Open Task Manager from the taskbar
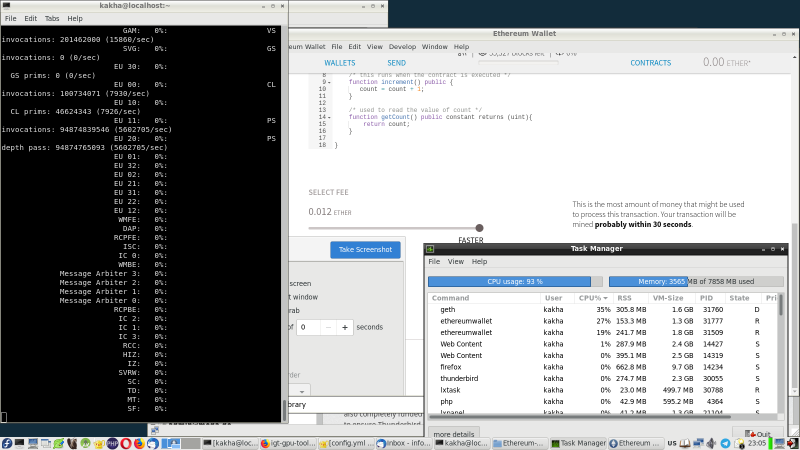 point(577,443)
